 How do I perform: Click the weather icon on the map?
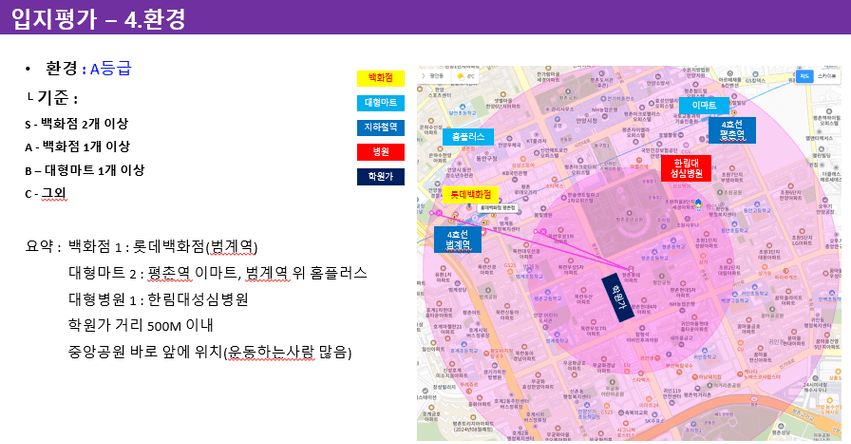click(x=461, y=77)
